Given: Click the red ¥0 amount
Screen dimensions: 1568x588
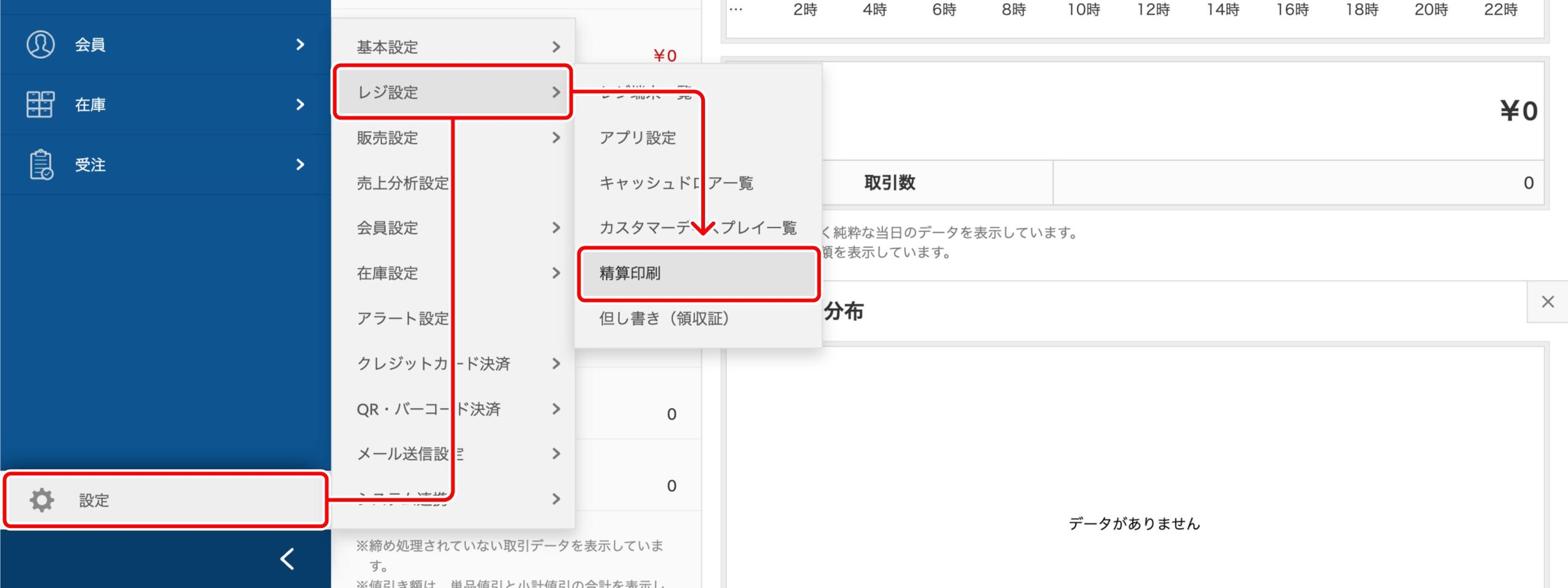Looking at the screenshot, I should 665,56.
